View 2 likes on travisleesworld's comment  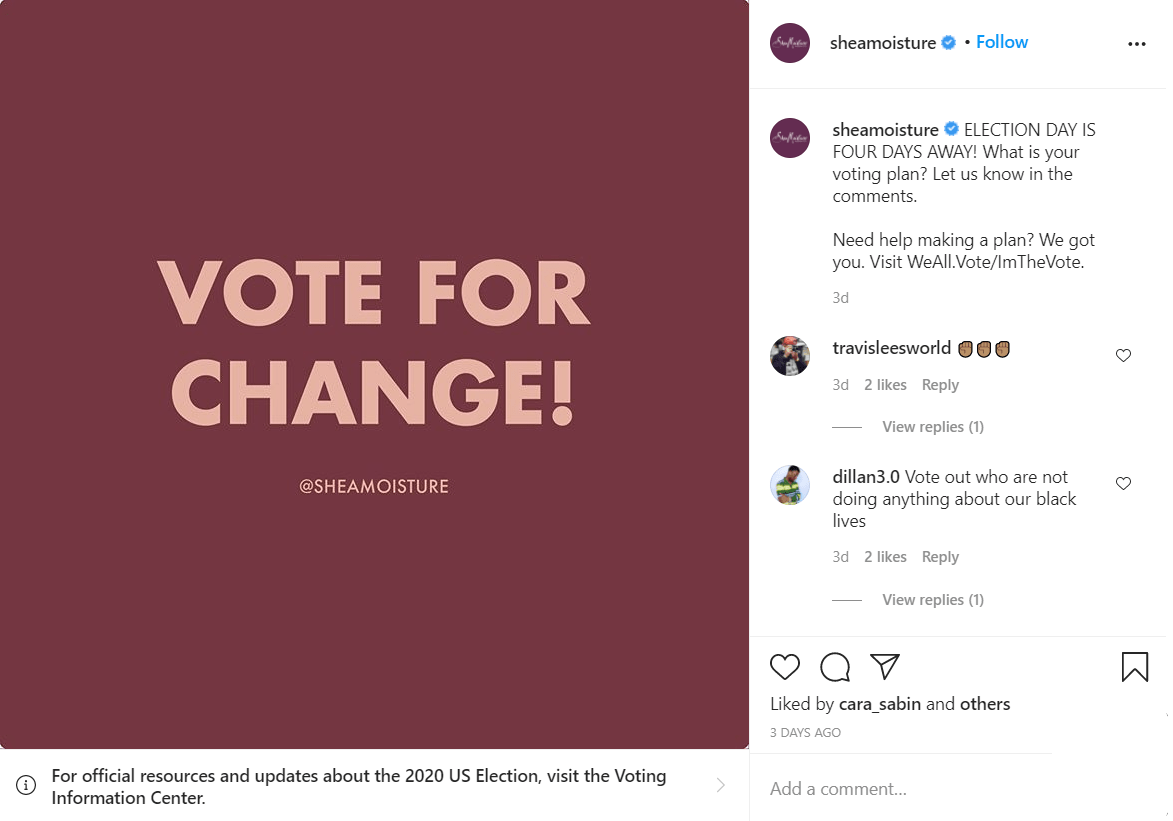[885, 384]
